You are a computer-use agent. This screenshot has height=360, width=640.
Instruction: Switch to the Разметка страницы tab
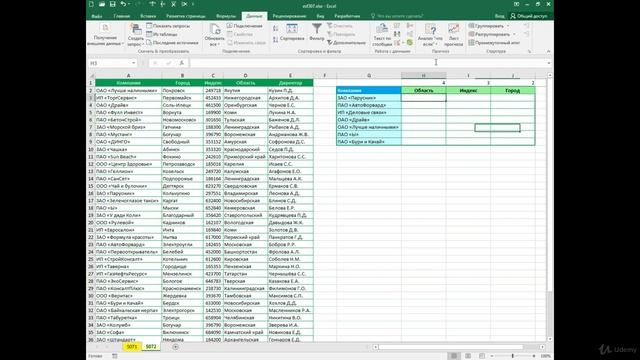pos(186,16)
